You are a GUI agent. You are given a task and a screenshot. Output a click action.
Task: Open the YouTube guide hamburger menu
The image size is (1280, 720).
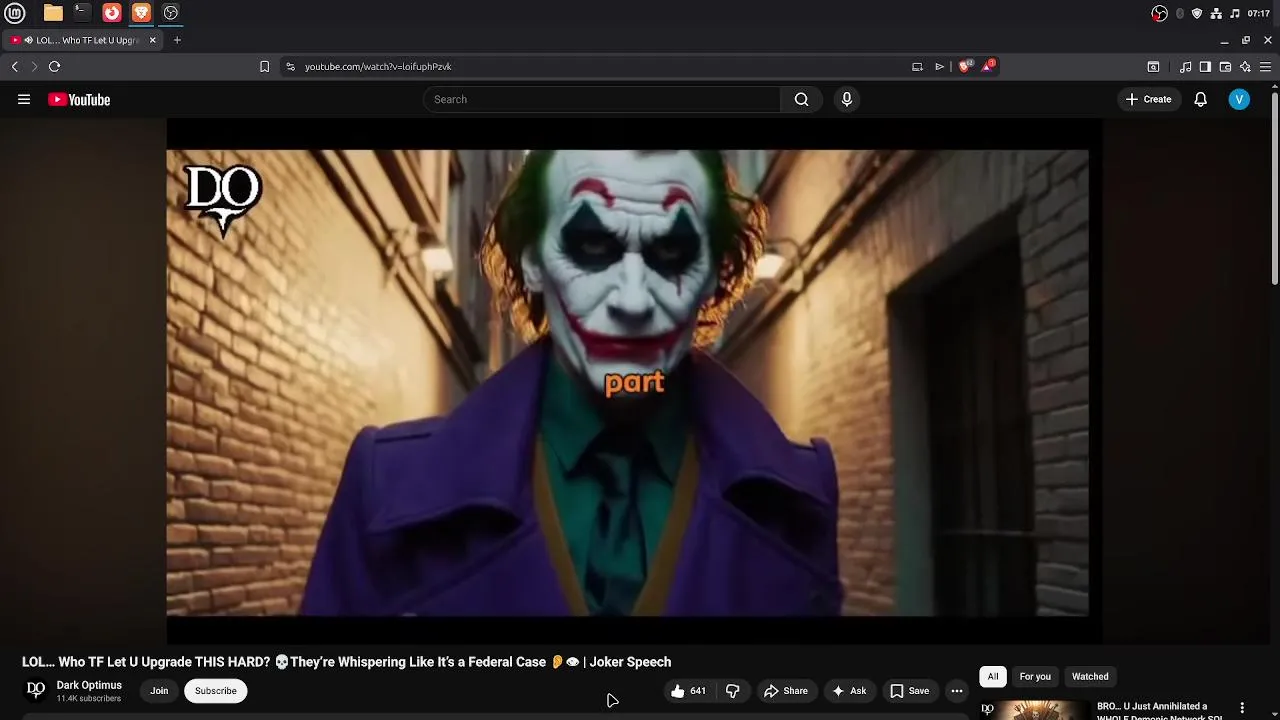[x=24, y=99]
